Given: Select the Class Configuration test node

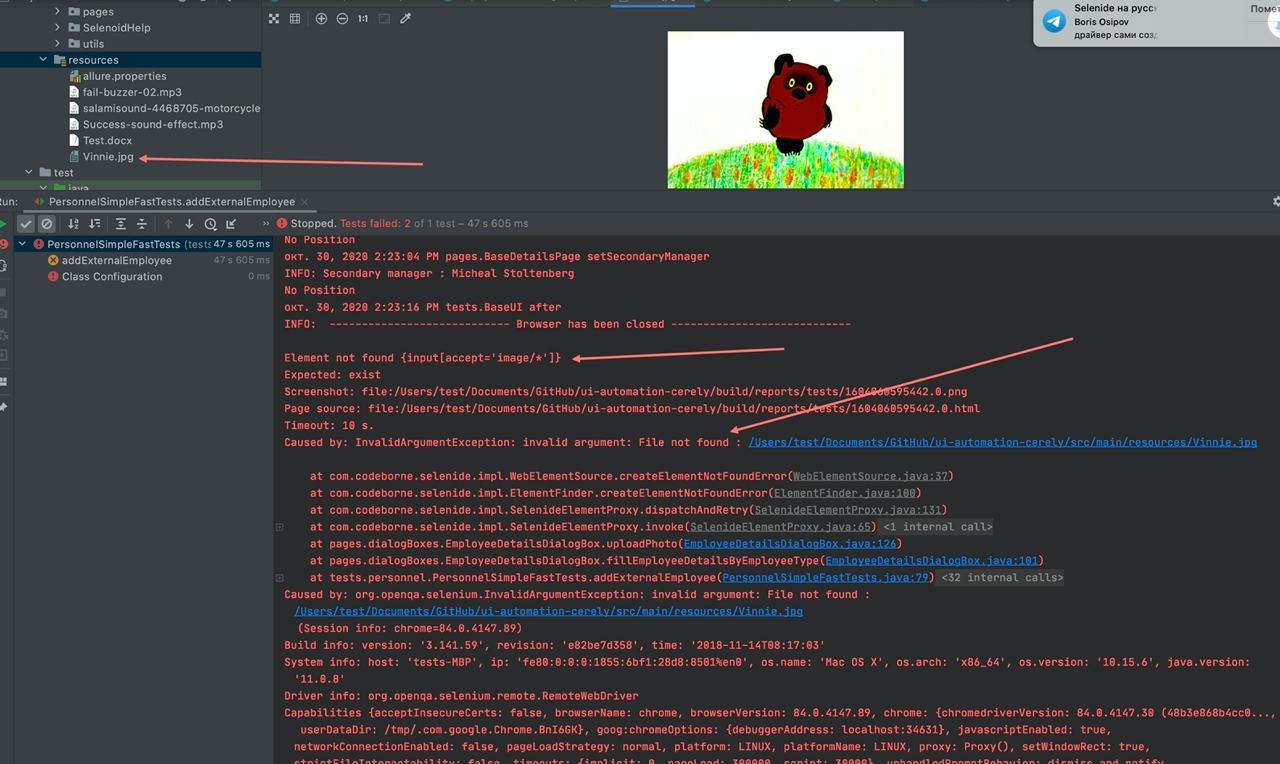Looking at the screenshot, I should [111, 276].
